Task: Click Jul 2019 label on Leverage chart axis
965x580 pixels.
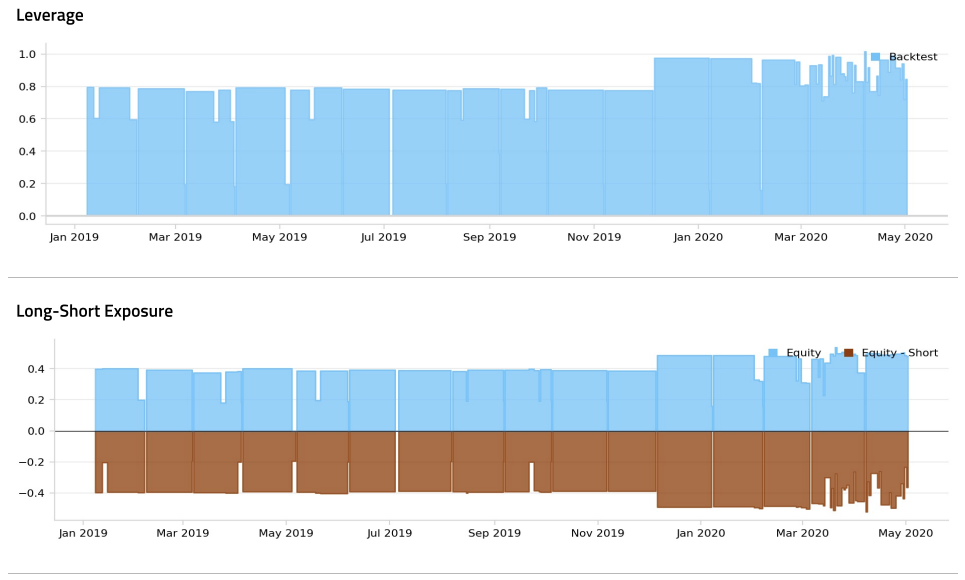Action: coord(384,237)
